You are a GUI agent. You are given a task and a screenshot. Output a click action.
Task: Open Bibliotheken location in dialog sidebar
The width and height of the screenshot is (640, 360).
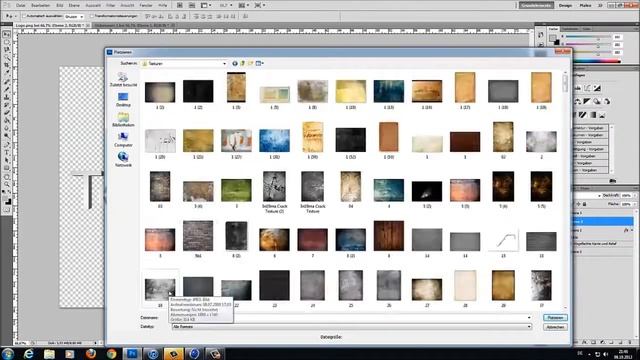click(123, 120)
